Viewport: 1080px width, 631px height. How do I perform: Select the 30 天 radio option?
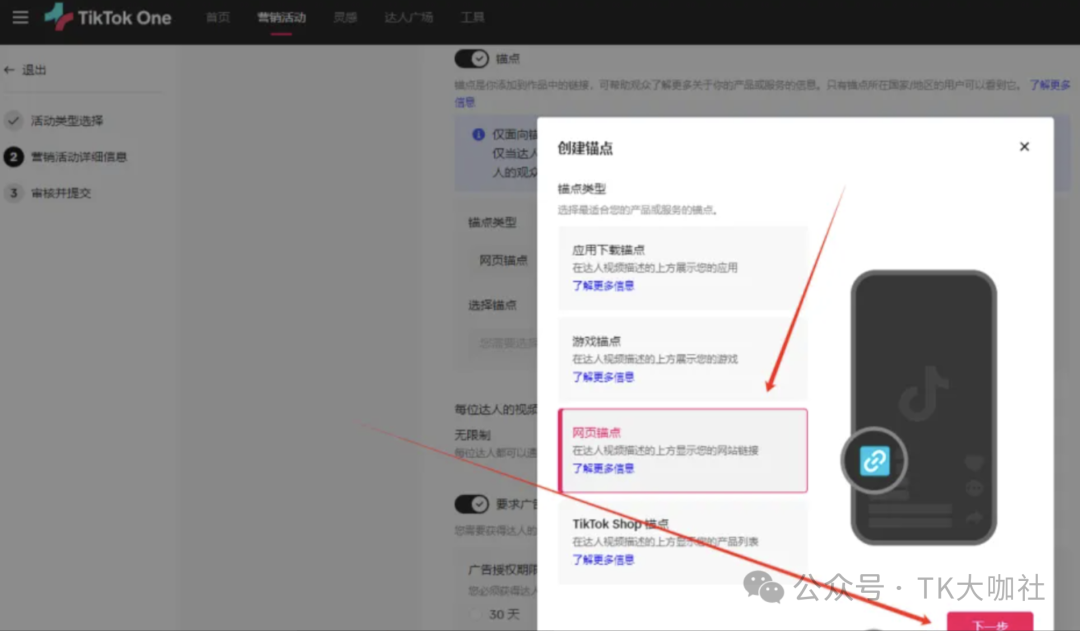[476, 613]
